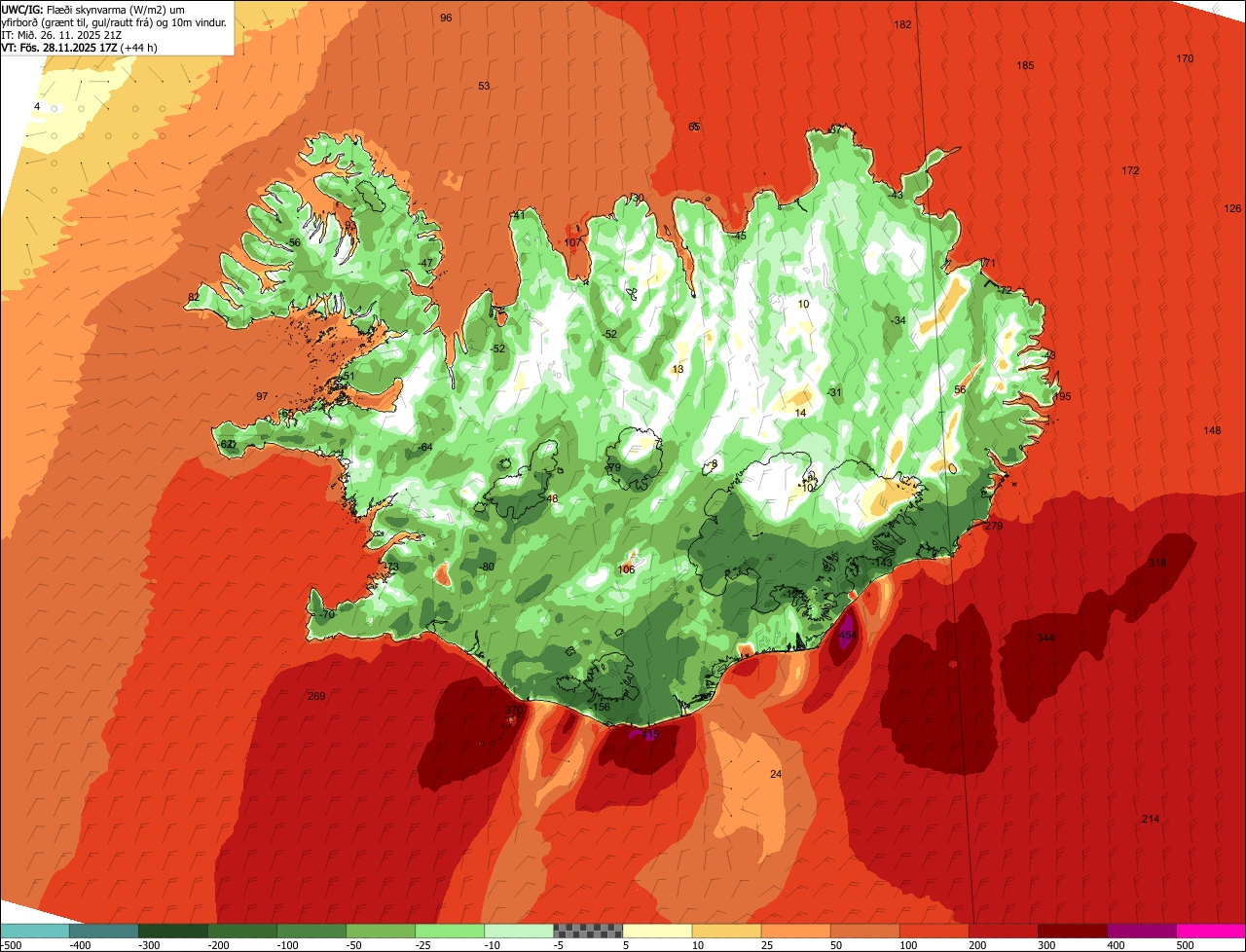This screenshot has height=952, width=1246.
Task: Click the map value '185' in the northeast ocean
Action: [x=1025, y=65]
